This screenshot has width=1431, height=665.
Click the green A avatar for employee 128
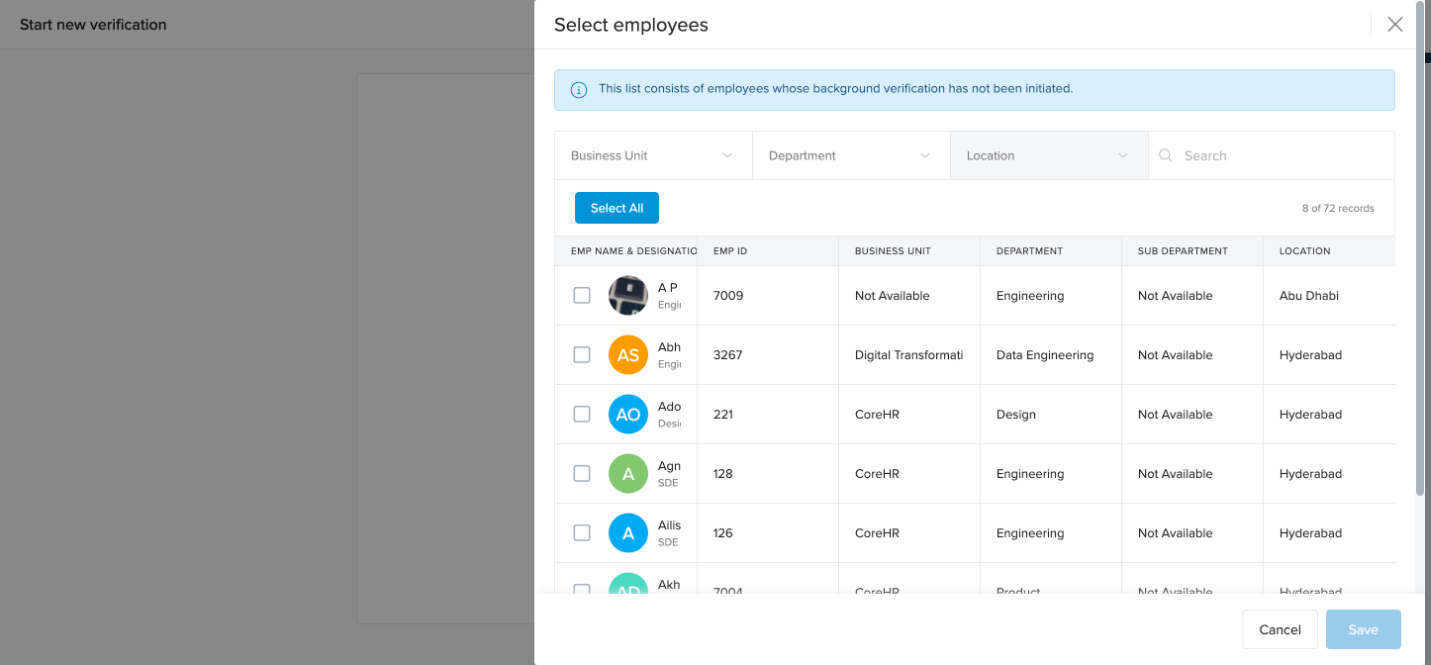tap(628, 474)
